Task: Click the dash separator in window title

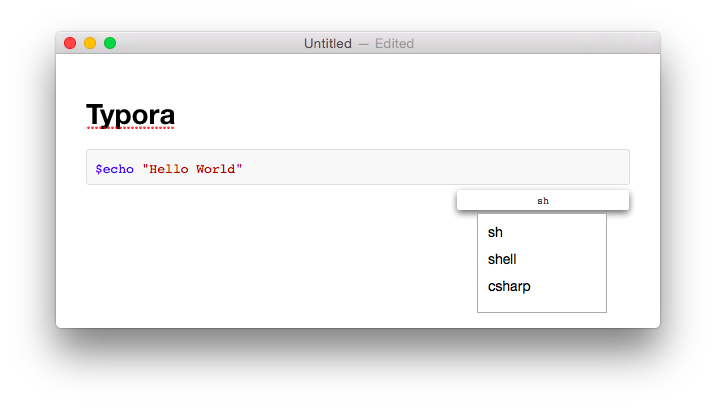Action: click(363, 43)
